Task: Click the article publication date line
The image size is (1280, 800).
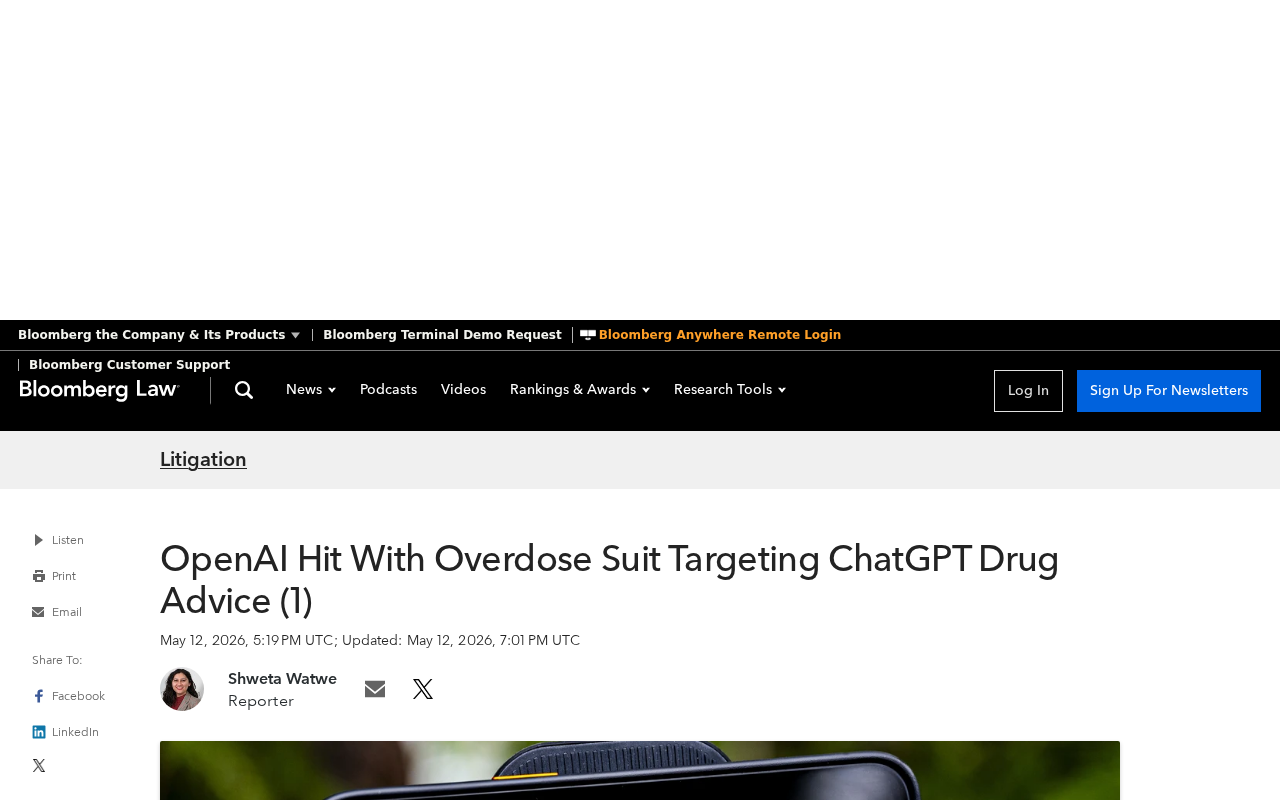Action: point(370,641)
